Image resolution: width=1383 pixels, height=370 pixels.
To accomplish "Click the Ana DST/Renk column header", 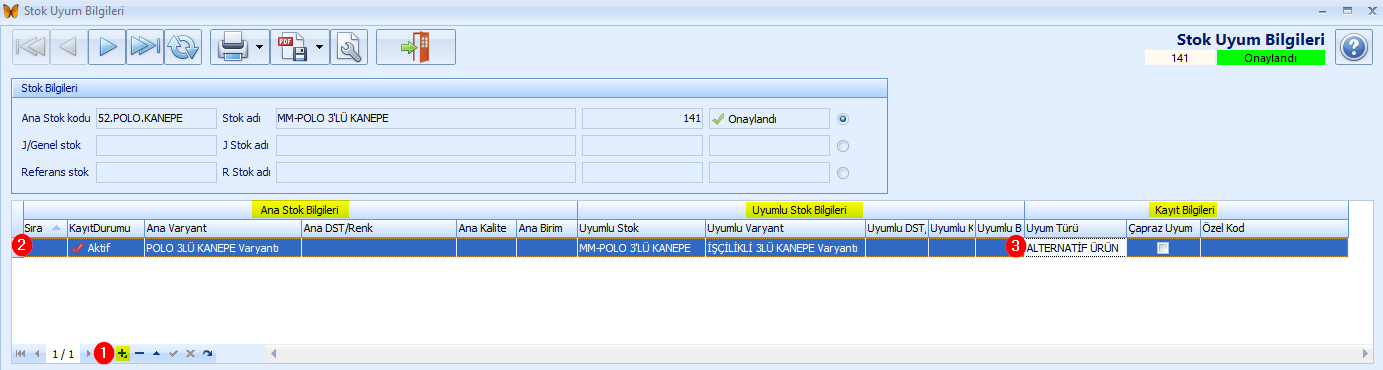I will point(378,228).
